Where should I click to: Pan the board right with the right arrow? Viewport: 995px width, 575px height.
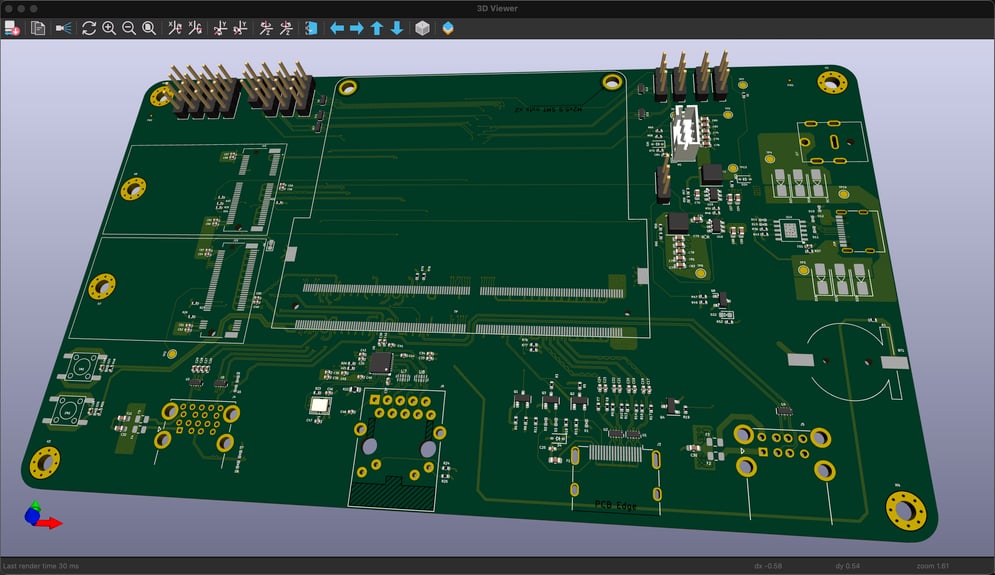[357, 28]
